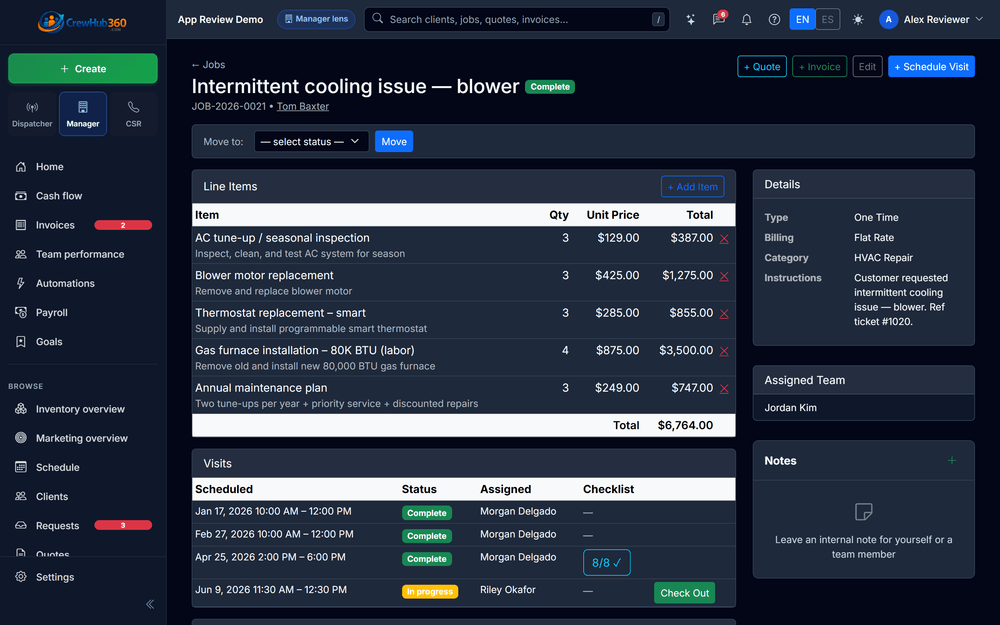Click the Edit job button
The image size is (1000, 625).
[x=867, y=66]
